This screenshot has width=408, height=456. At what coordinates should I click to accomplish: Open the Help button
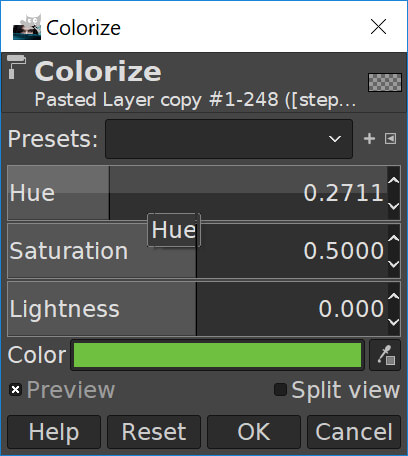[x=54, y=432]
